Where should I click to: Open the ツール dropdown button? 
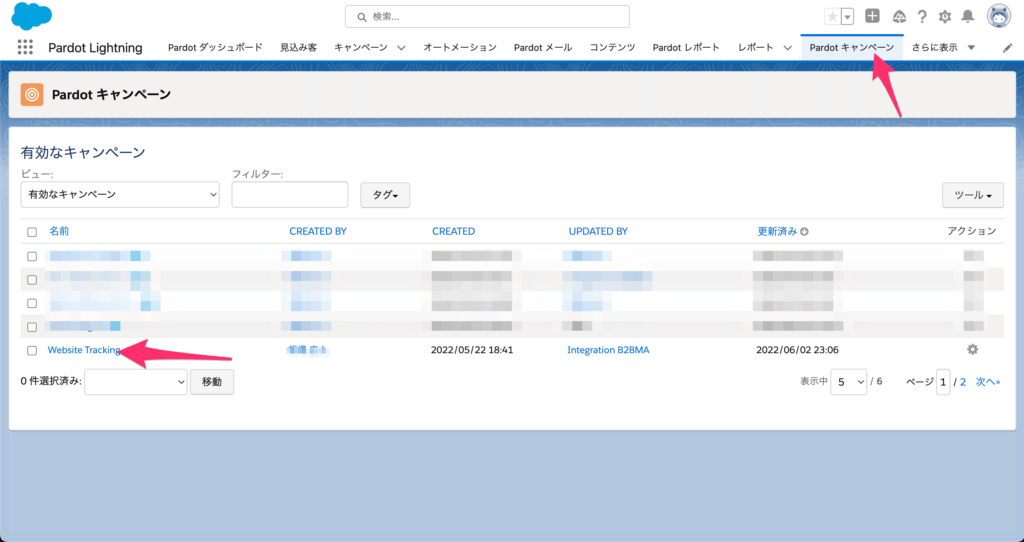point(972,195)
